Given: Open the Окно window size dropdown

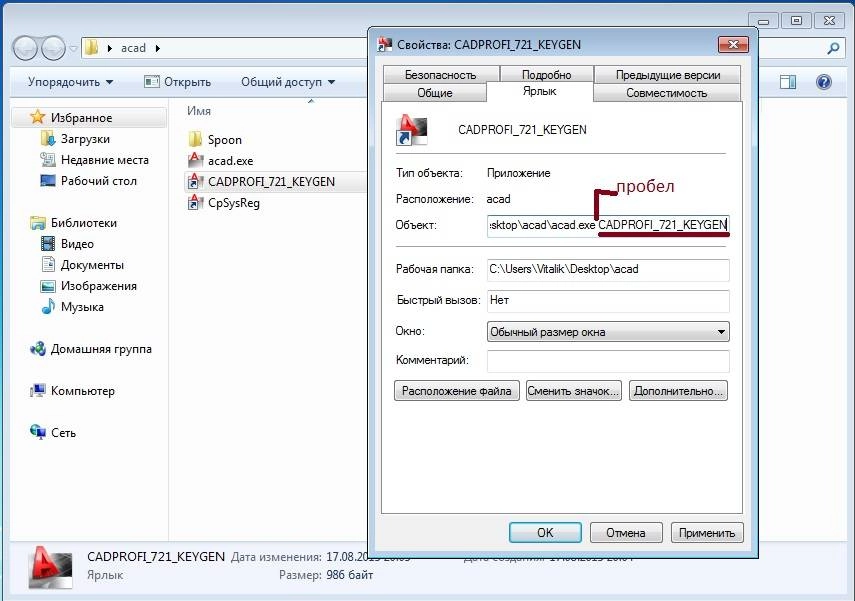Looking at the screenshot, I should (x=608, y=332).
